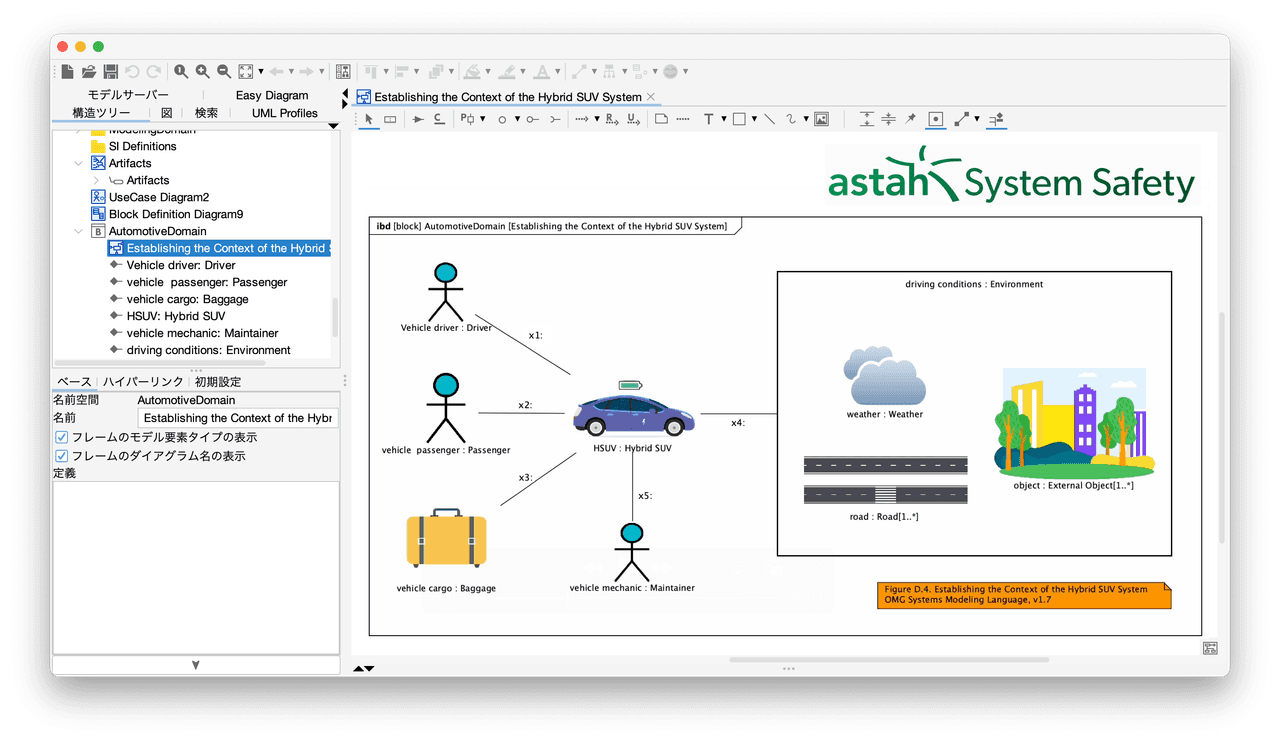Switch to the Easy Diagram tab
The image size is (1280, 743).
(x=272, y=95)
